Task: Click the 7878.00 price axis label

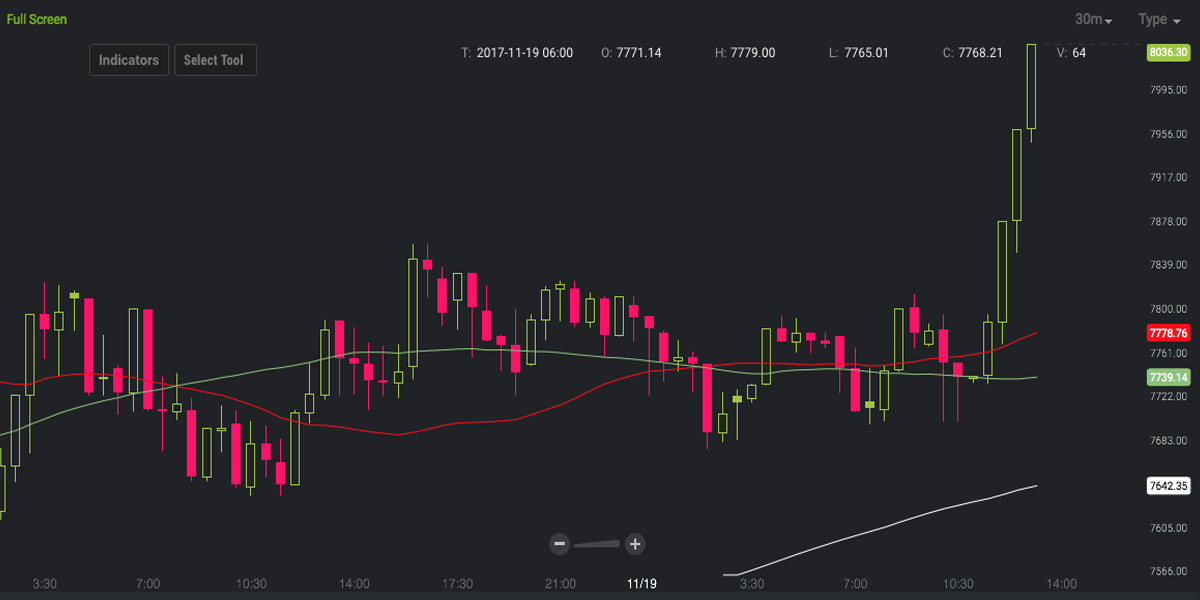Action: point(1168,221)
